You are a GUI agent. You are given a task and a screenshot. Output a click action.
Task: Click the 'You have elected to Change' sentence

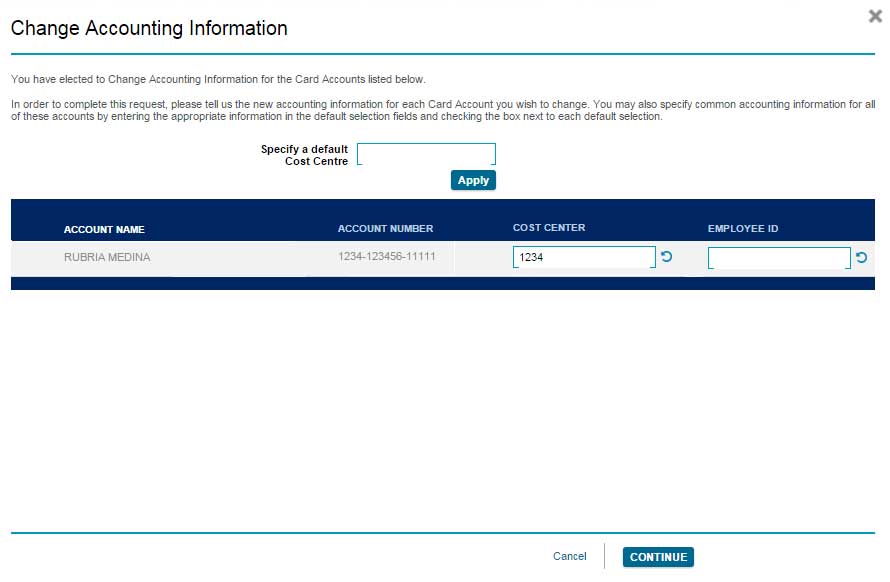point(218,79)
